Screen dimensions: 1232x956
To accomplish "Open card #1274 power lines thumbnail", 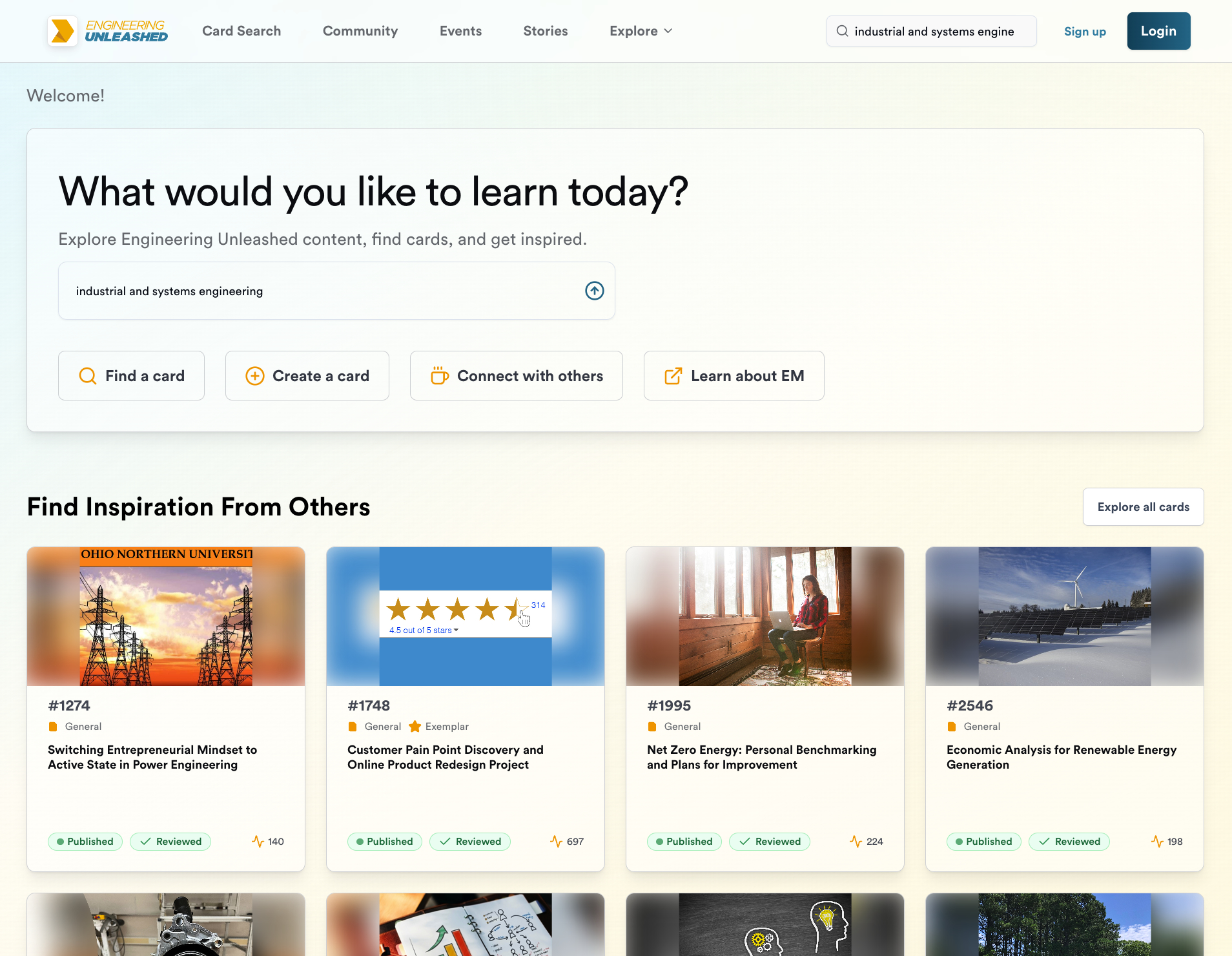I will click(166, 616).
